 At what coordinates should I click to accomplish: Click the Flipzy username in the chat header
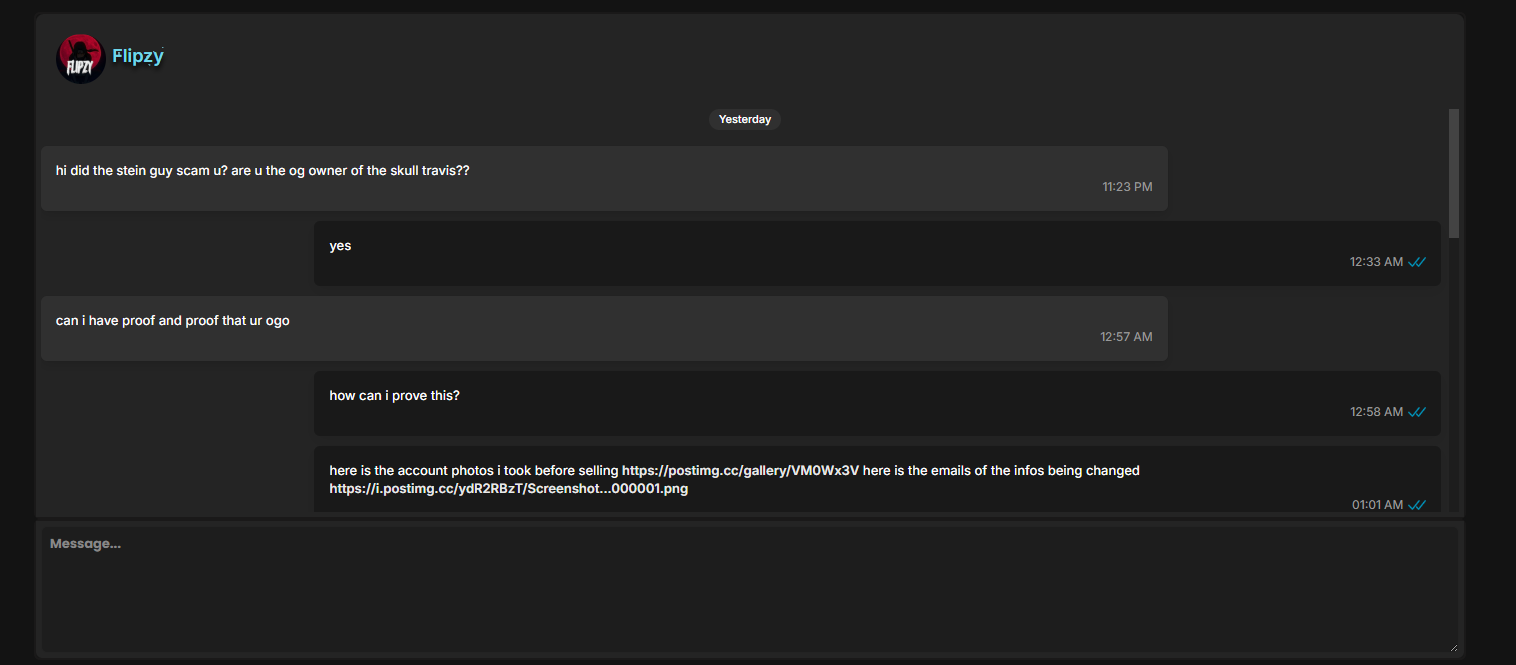(138, 57)
